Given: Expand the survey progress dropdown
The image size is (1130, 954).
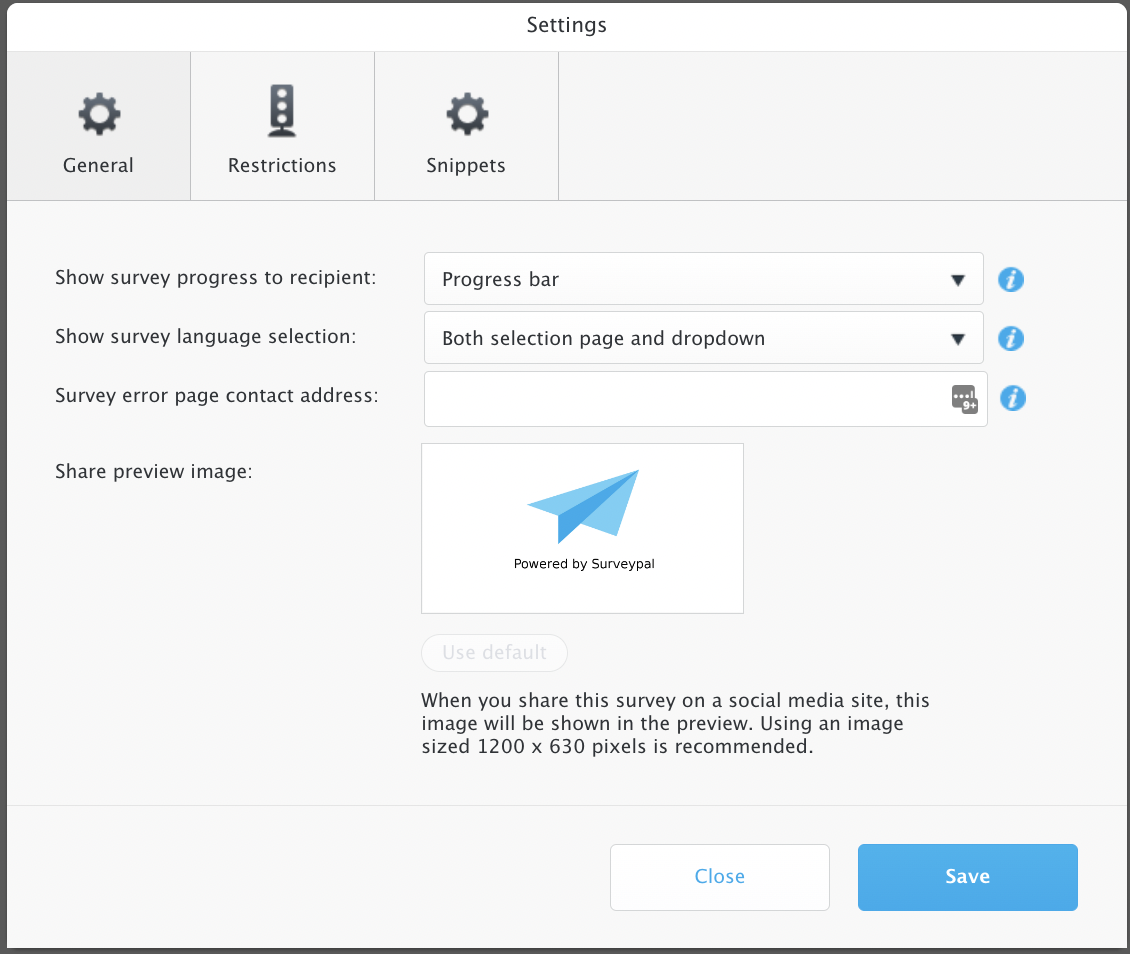Looking at the screenshot, I should [703, 279].
